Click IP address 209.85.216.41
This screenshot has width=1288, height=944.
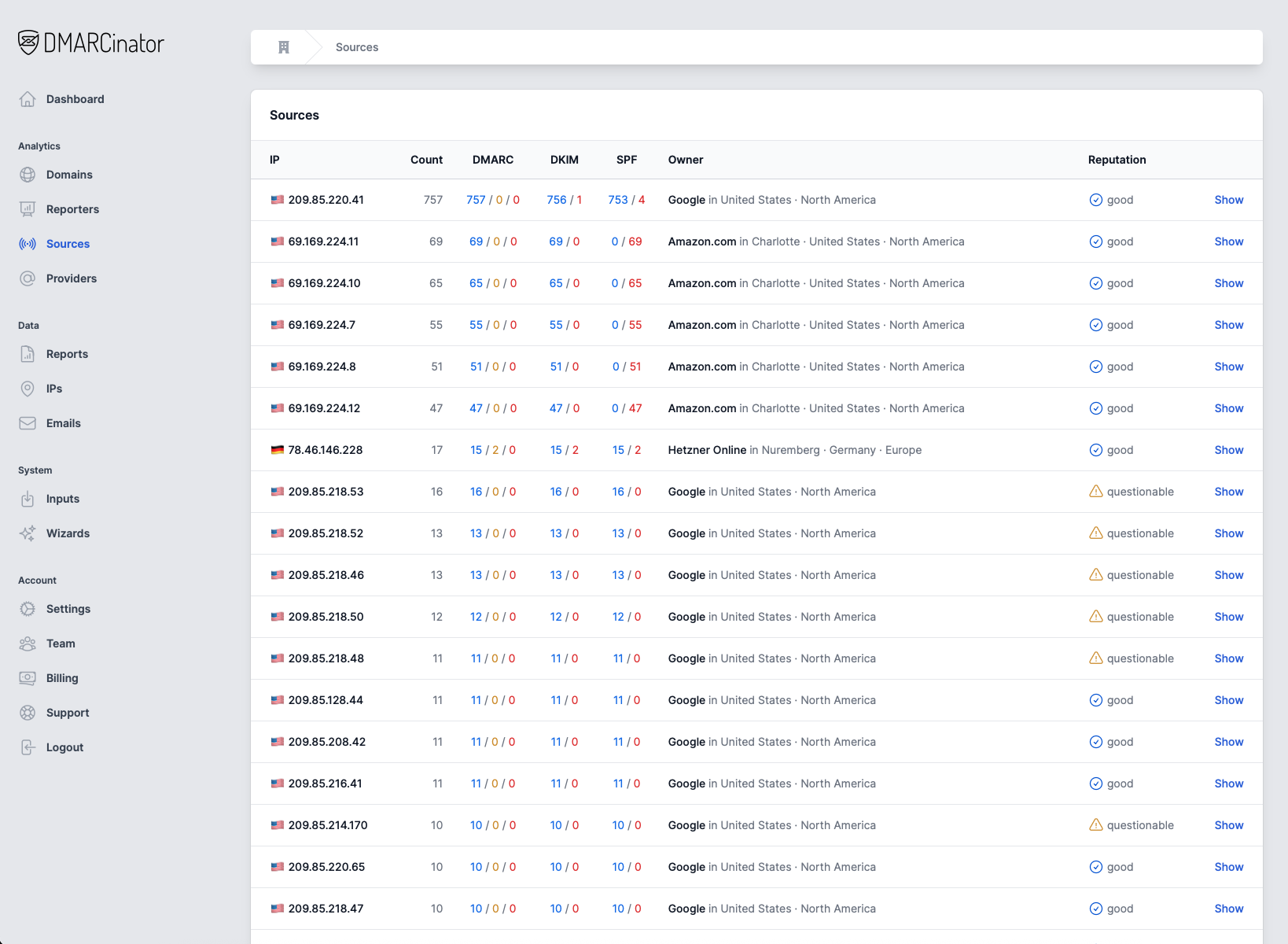(326, 784)
